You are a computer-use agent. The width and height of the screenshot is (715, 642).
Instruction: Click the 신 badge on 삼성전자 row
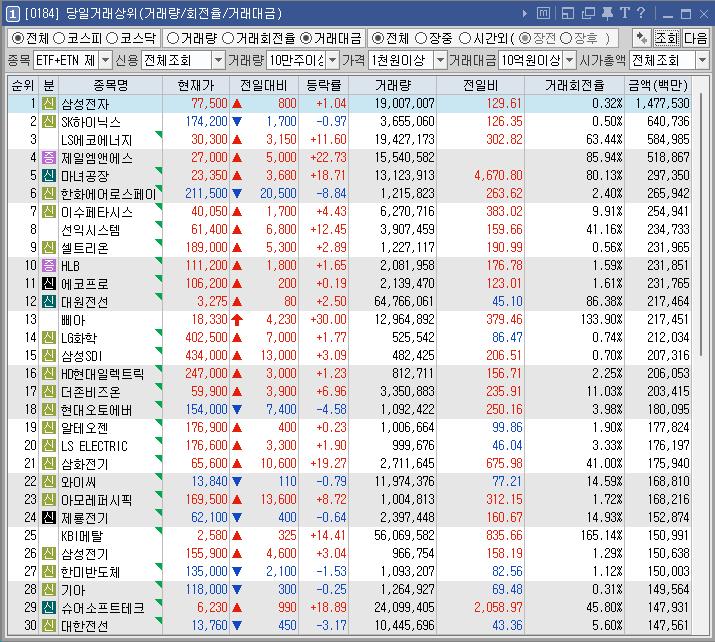[49, 104]
